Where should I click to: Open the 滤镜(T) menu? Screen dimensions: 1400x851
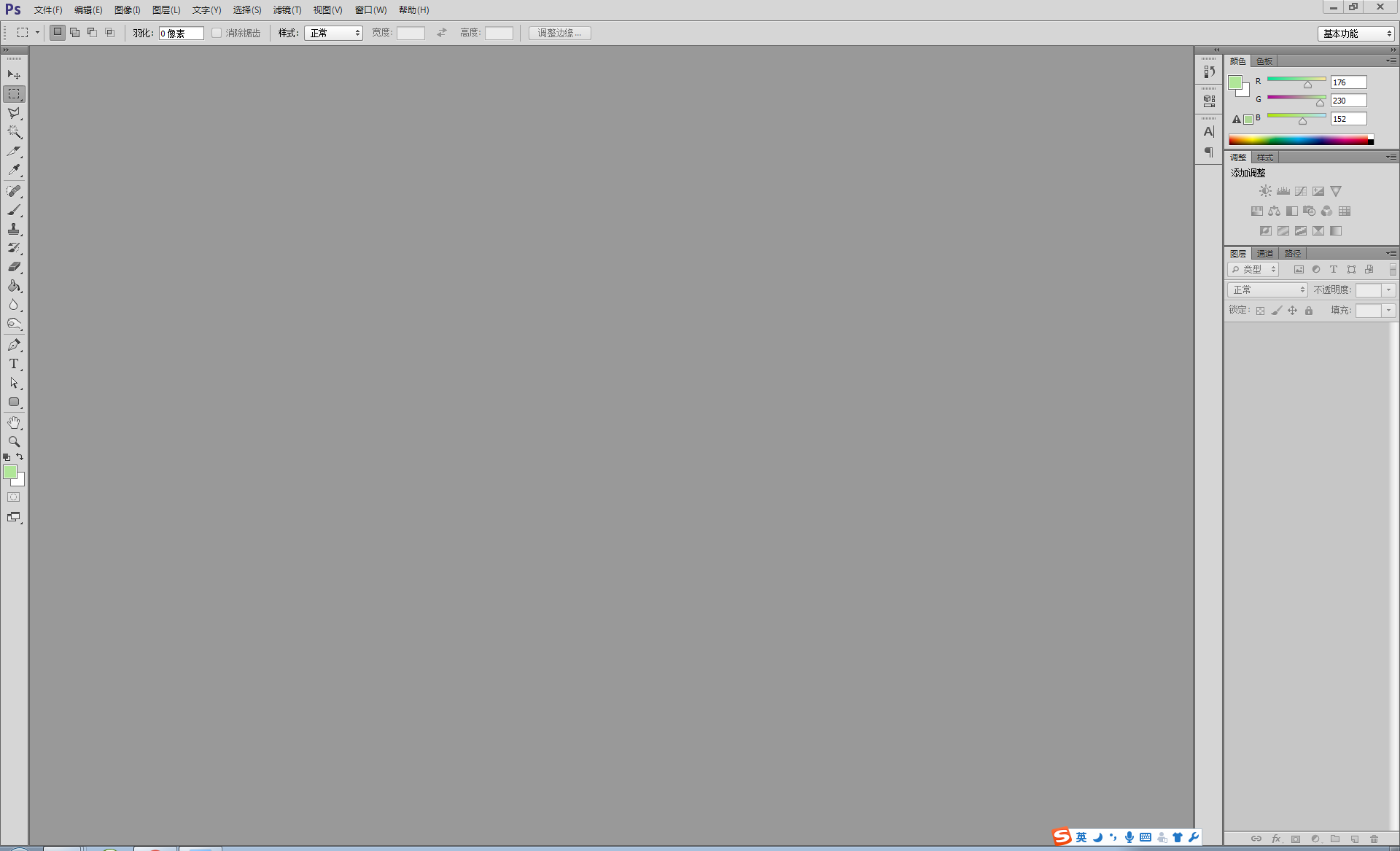coord(287,10)
